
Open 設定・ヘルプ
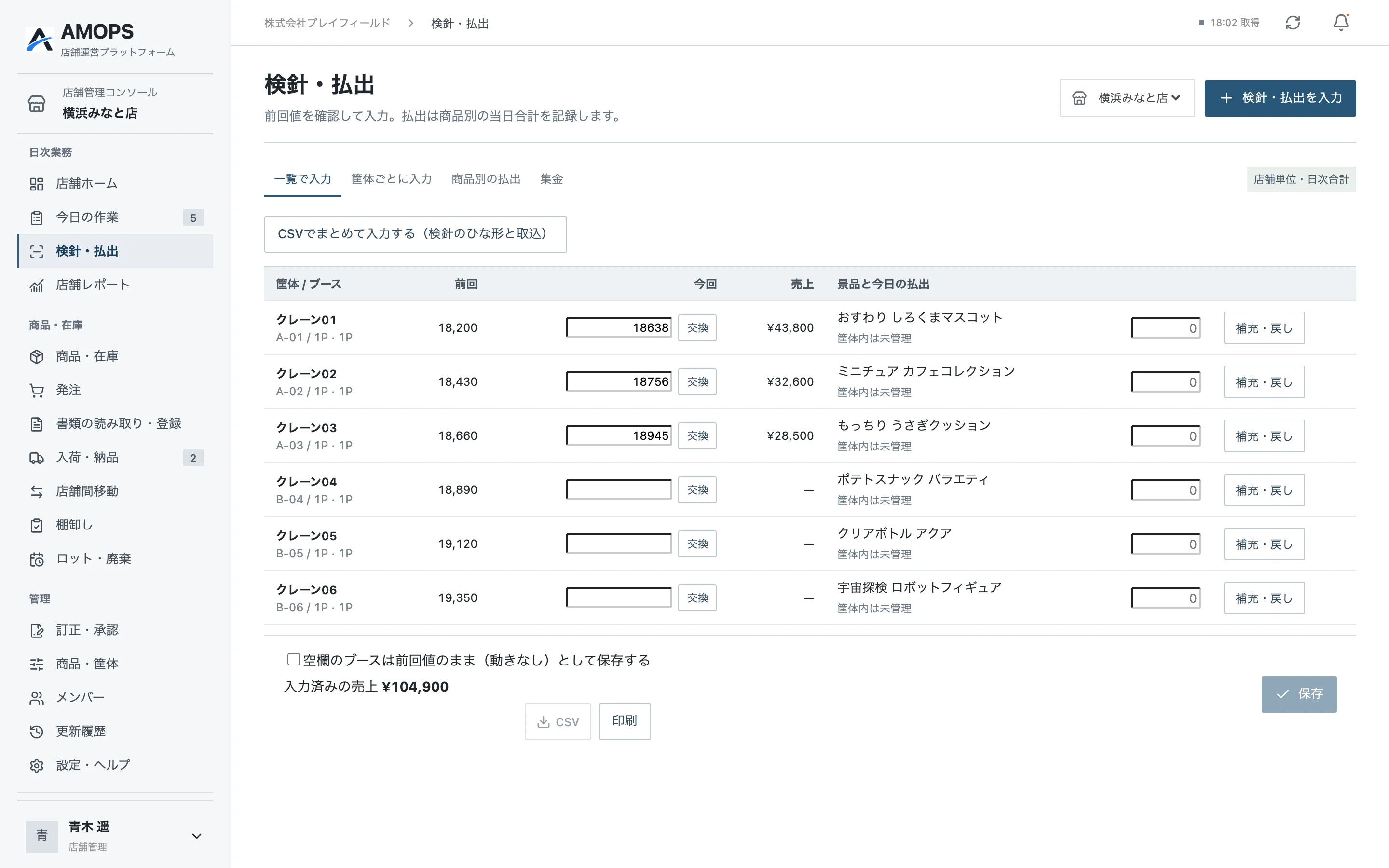tap(115, 765)
